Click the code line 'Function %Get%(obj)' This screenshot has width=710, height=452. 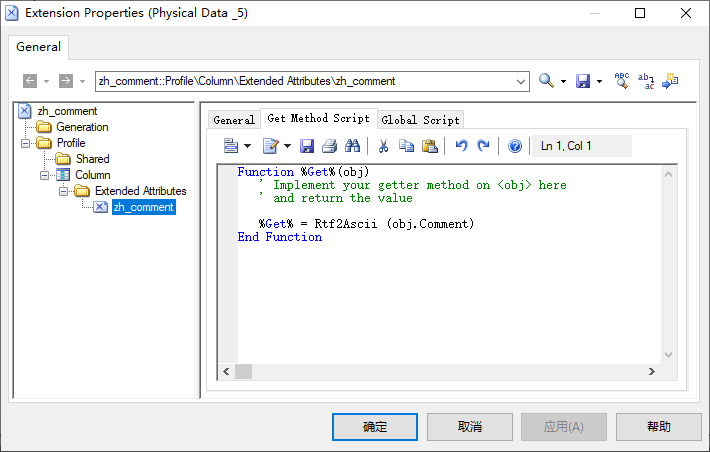[303, 172]
